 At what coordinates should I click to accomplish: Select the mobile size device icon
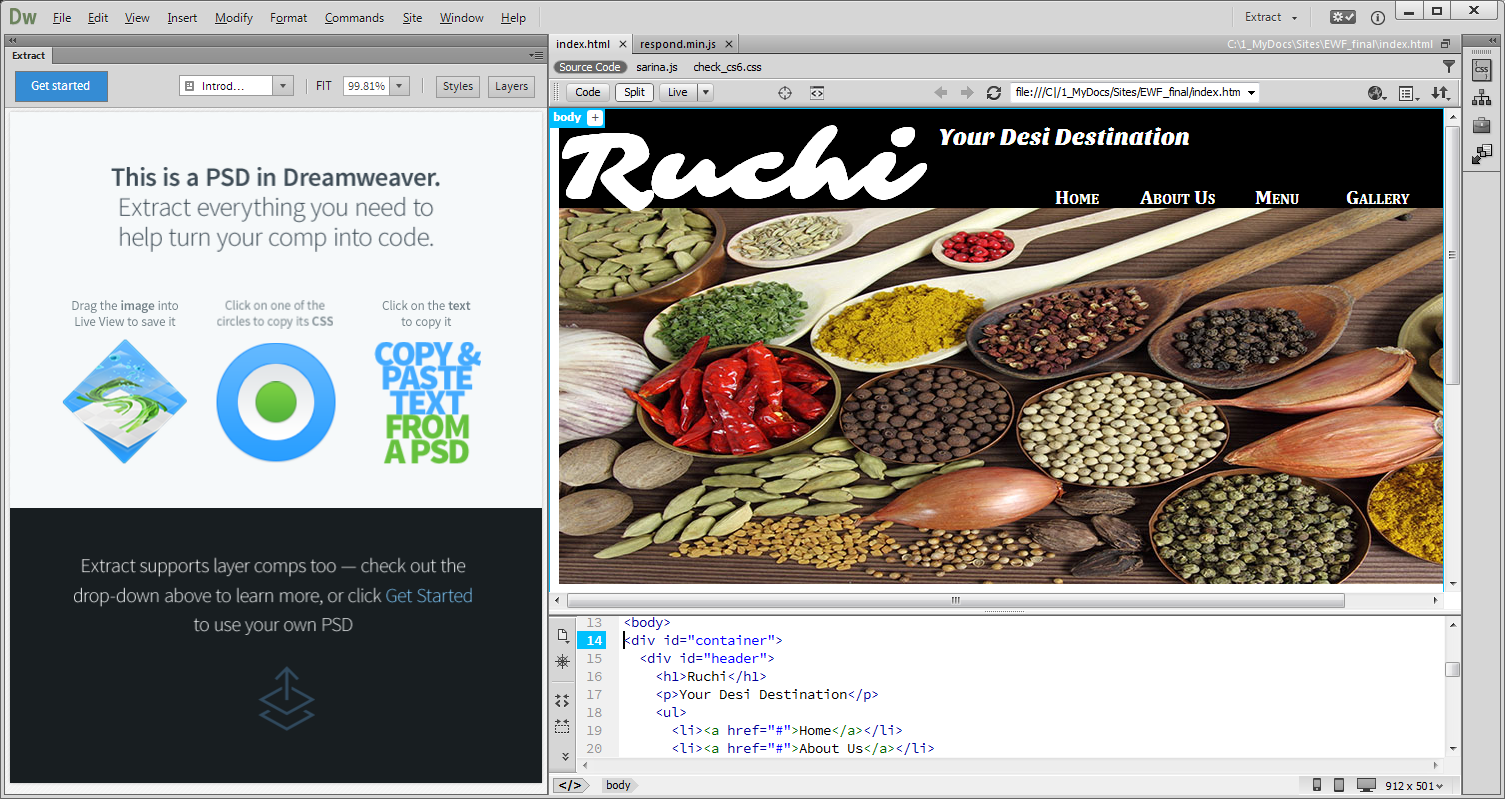[x=1317, y=785]
